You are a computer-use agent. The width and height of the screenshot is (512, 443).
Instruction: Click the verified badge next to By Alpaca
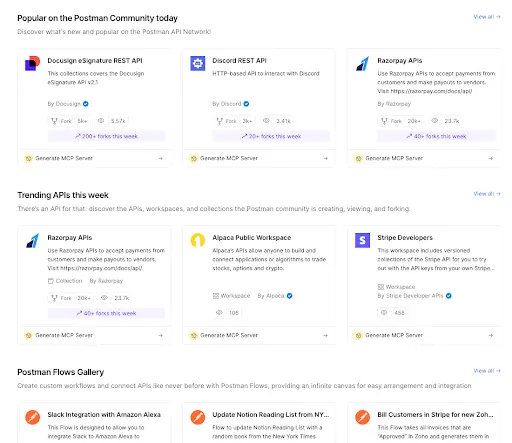[x=289, y=296]
